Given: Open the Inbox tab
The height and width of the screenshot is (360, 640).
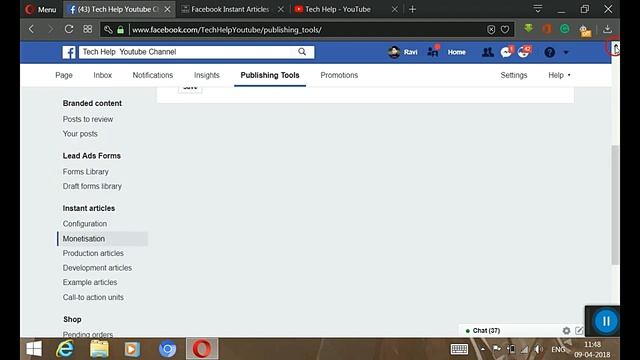Looking at the screenshot, I should coord(102,75).
